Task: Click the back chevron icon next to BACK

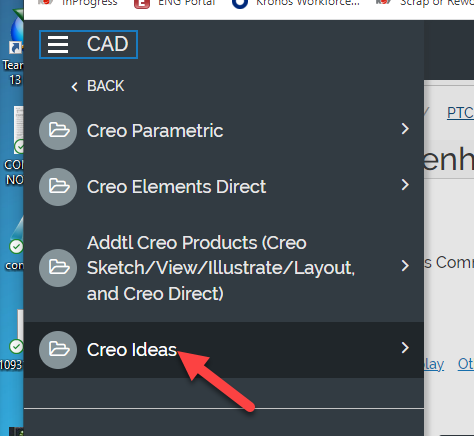Action: 74,87
